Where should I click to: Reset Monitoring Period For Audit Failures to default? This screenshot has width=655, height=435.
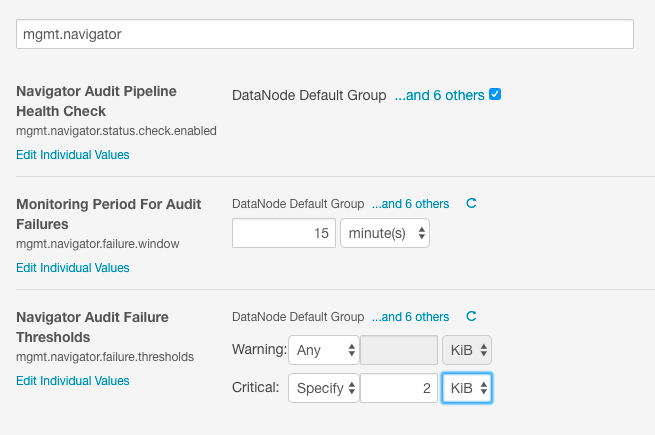[x=472, y=203]
